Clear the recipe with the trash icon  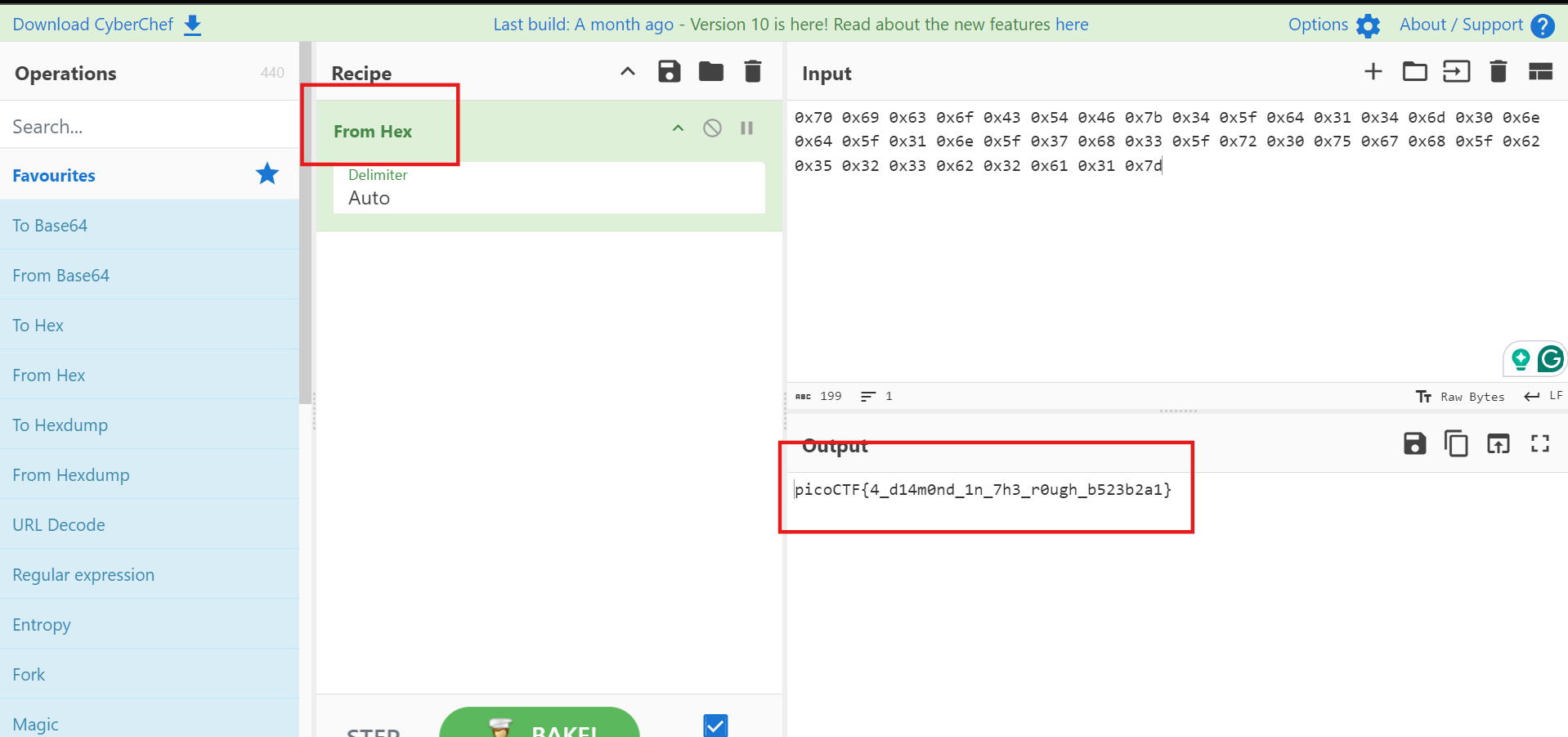(x=753, y=71)
